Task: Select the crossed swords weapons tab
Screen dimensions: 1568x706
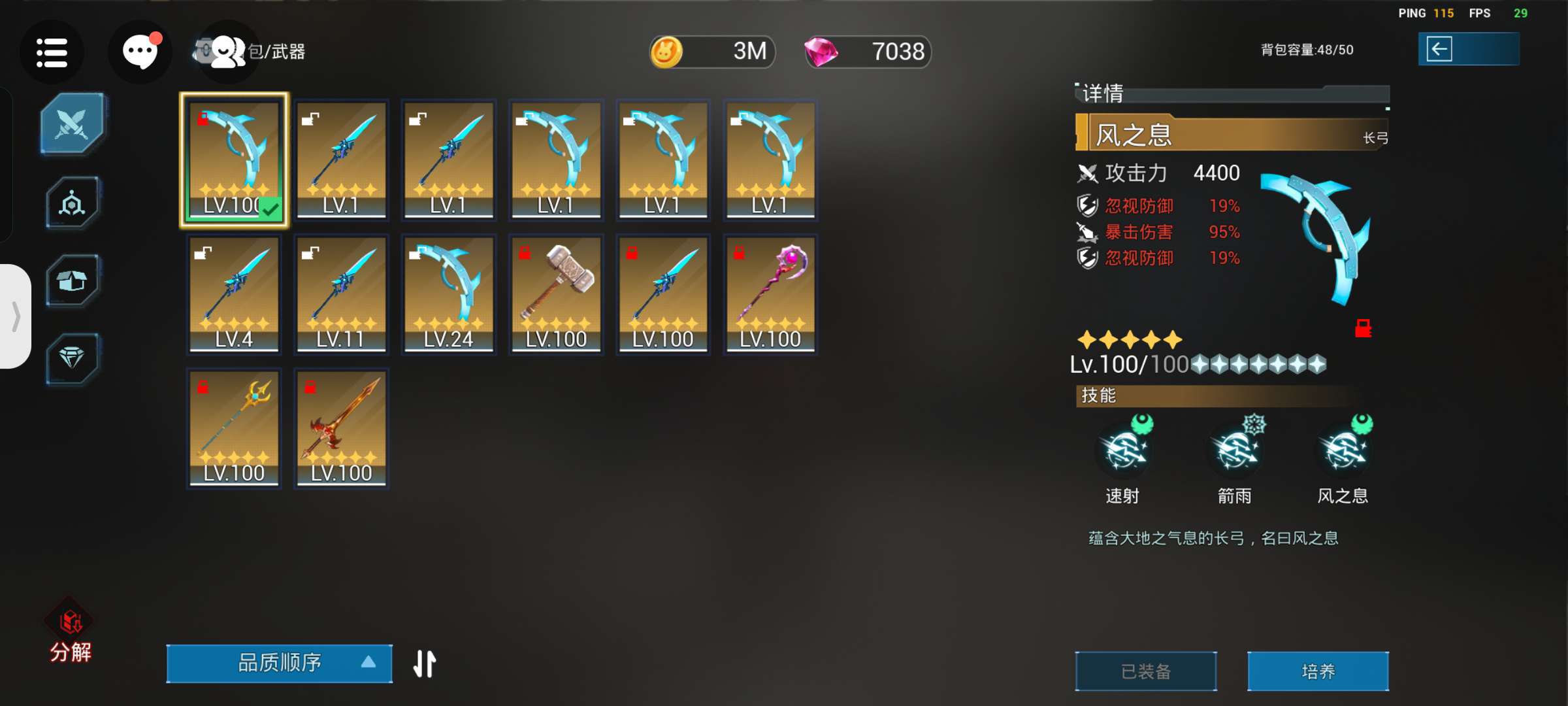Action: tap(72, 124)
